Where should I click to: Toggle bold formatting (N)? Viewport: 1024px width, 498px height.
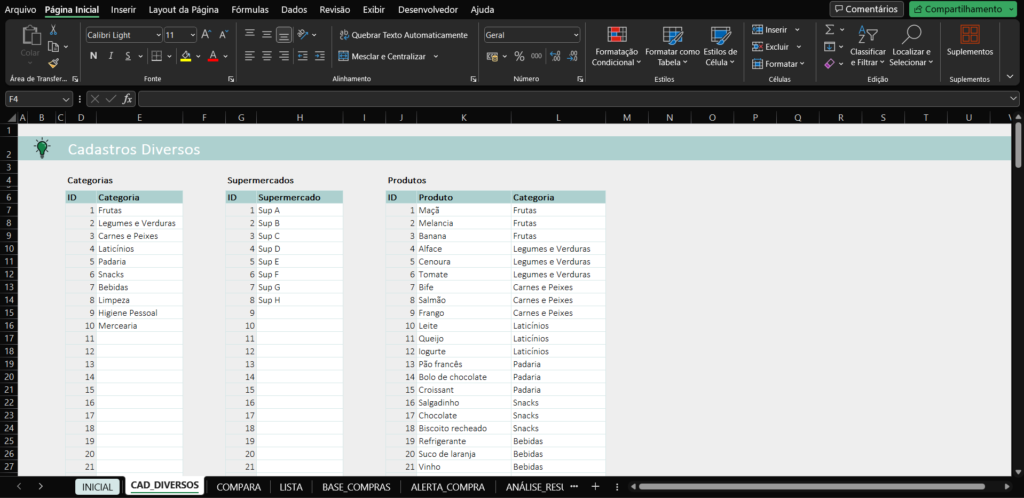(93, 56)
